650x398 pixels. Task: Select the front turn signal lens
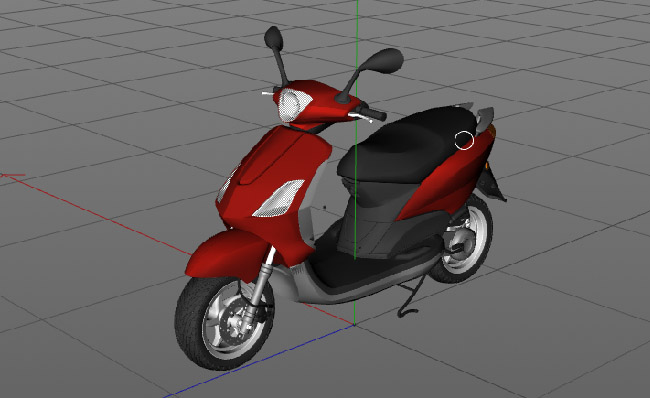(x=279, y=198)
